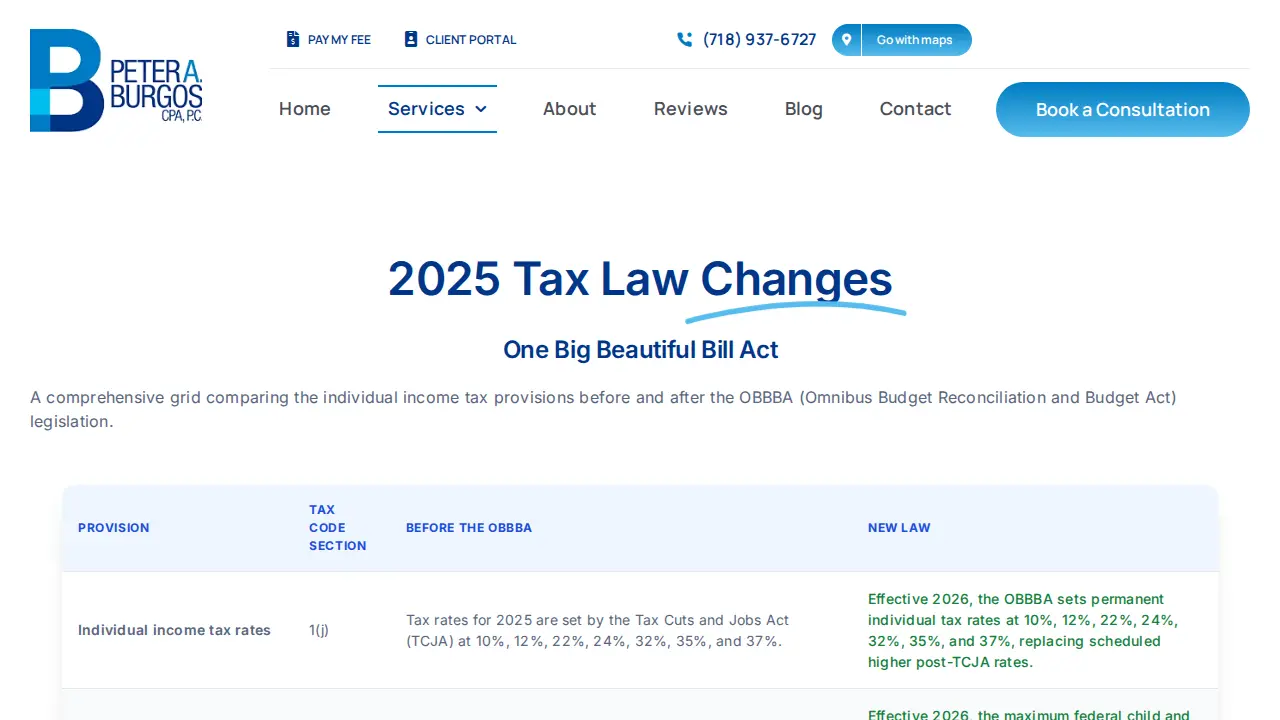Viewport: 1280px width, 720px height.
Task: Click the Provision column header
Action: tap(114, 528)
